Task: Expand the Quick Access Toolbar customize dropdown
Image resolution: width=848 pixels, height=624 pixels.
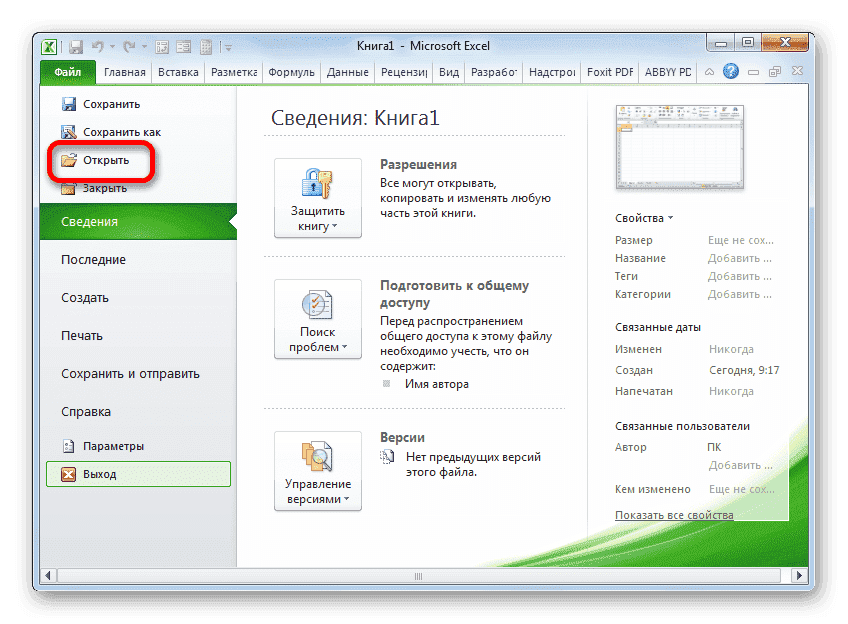Action: (228, 46)
